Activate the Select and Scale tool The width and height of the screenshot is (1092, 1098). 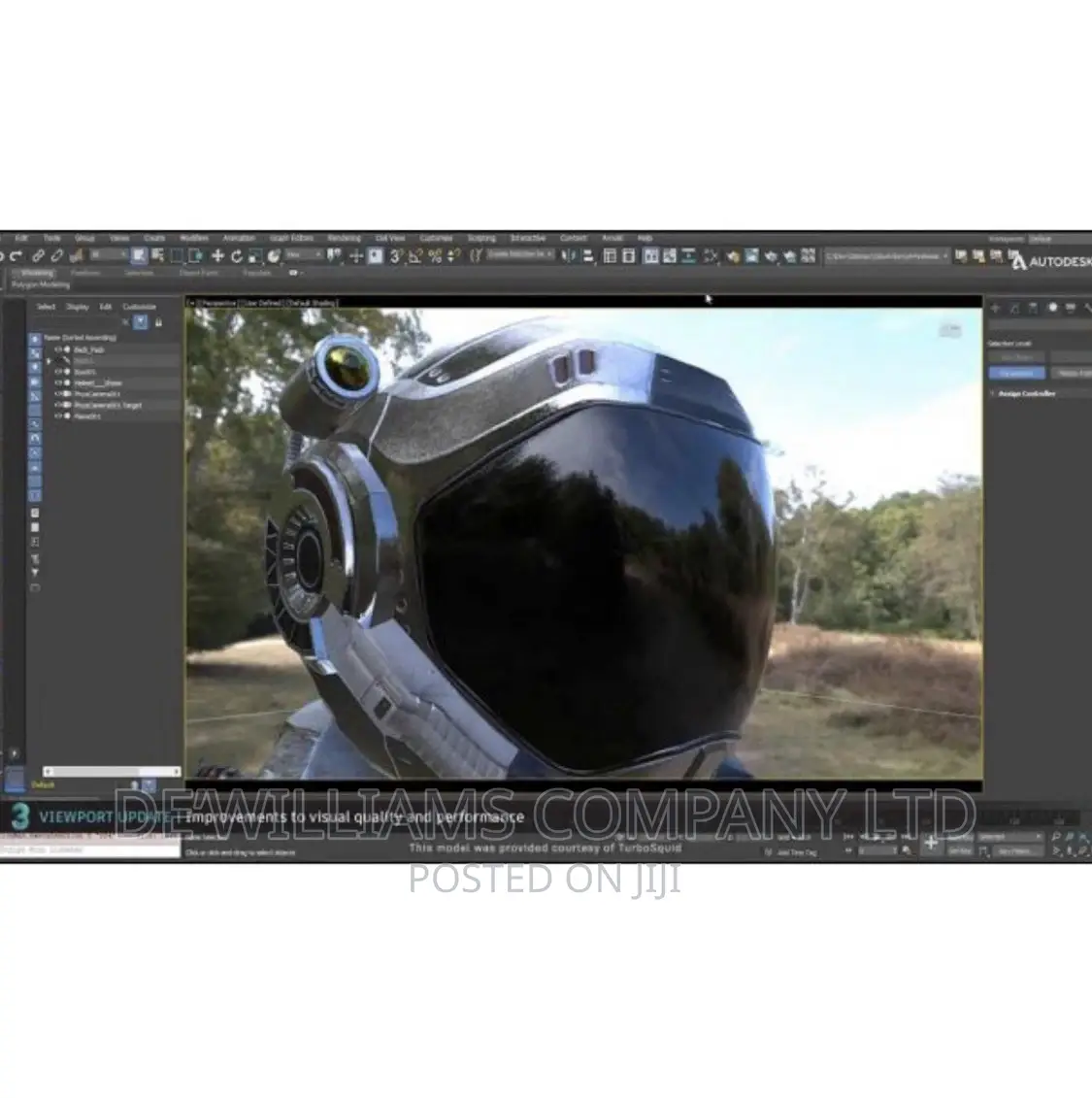(x=254, y=256)
